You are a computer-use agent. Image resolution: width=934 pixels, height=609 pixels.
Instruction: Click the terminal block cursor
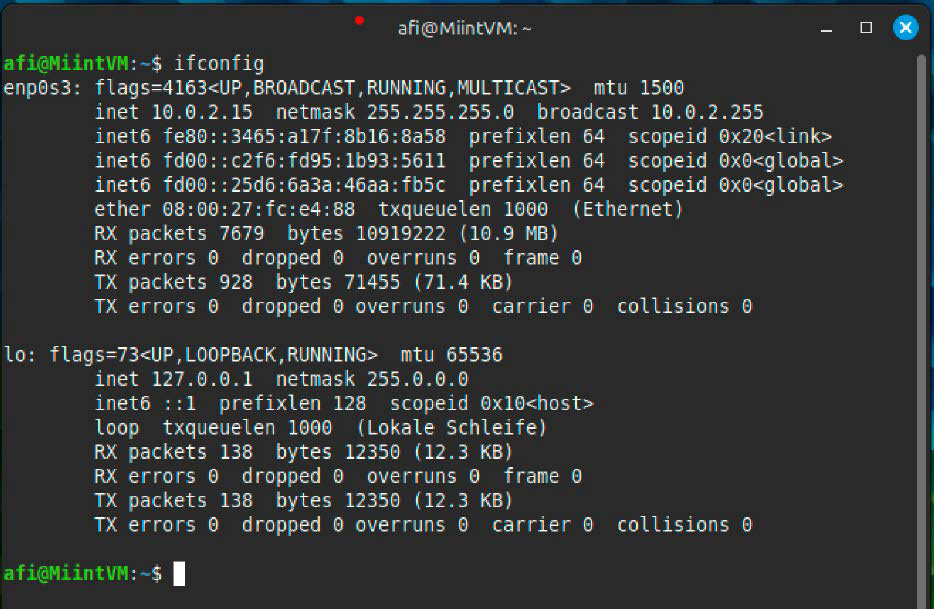179,573
